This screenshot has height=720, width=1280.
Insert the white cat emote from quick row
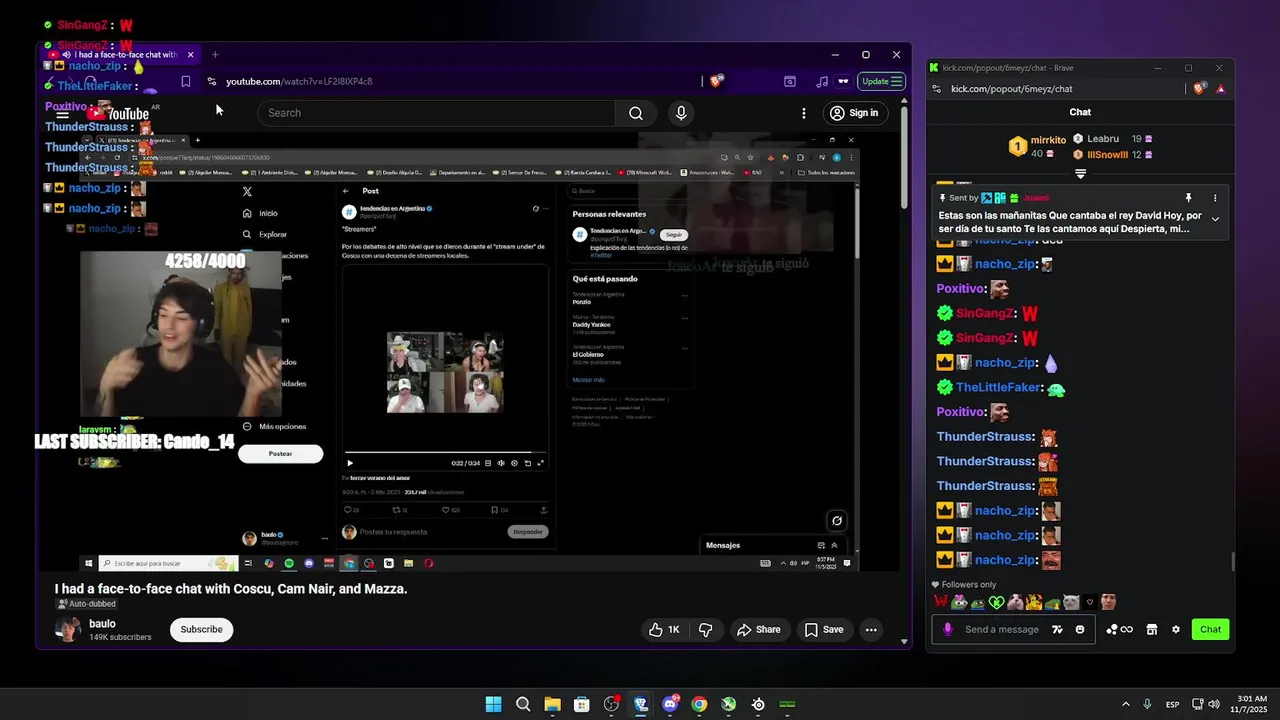[1071, 602]
